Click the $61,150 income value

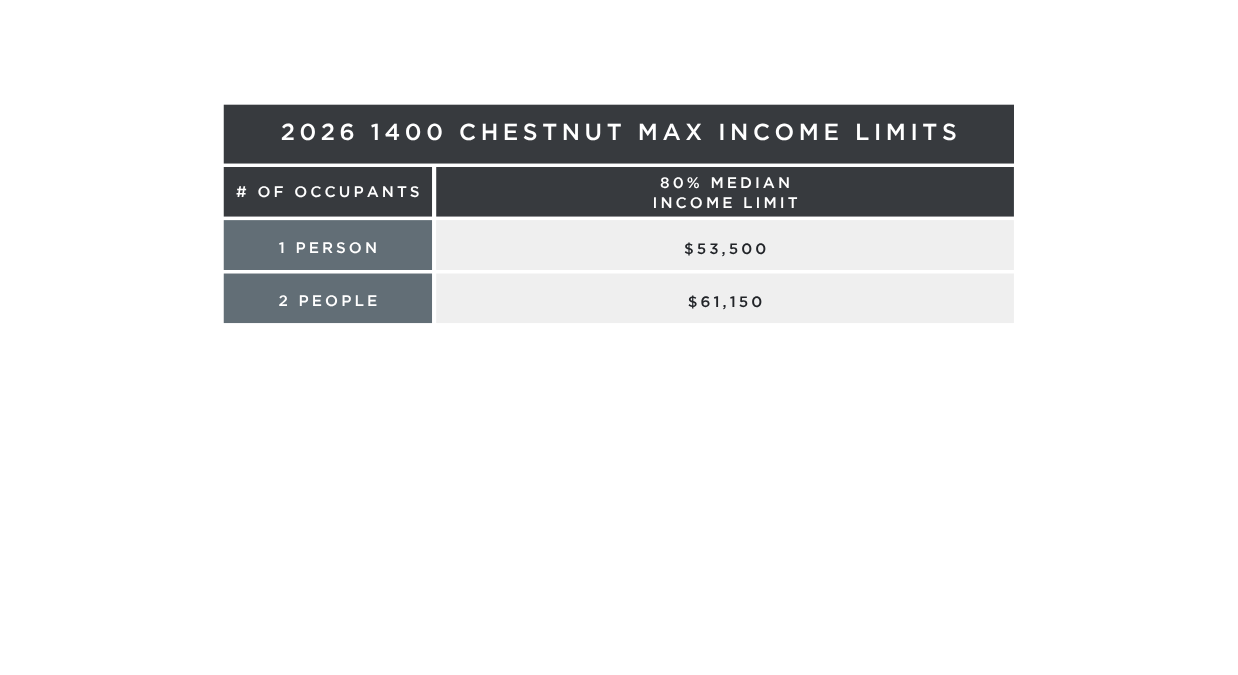tap(726, 302)
